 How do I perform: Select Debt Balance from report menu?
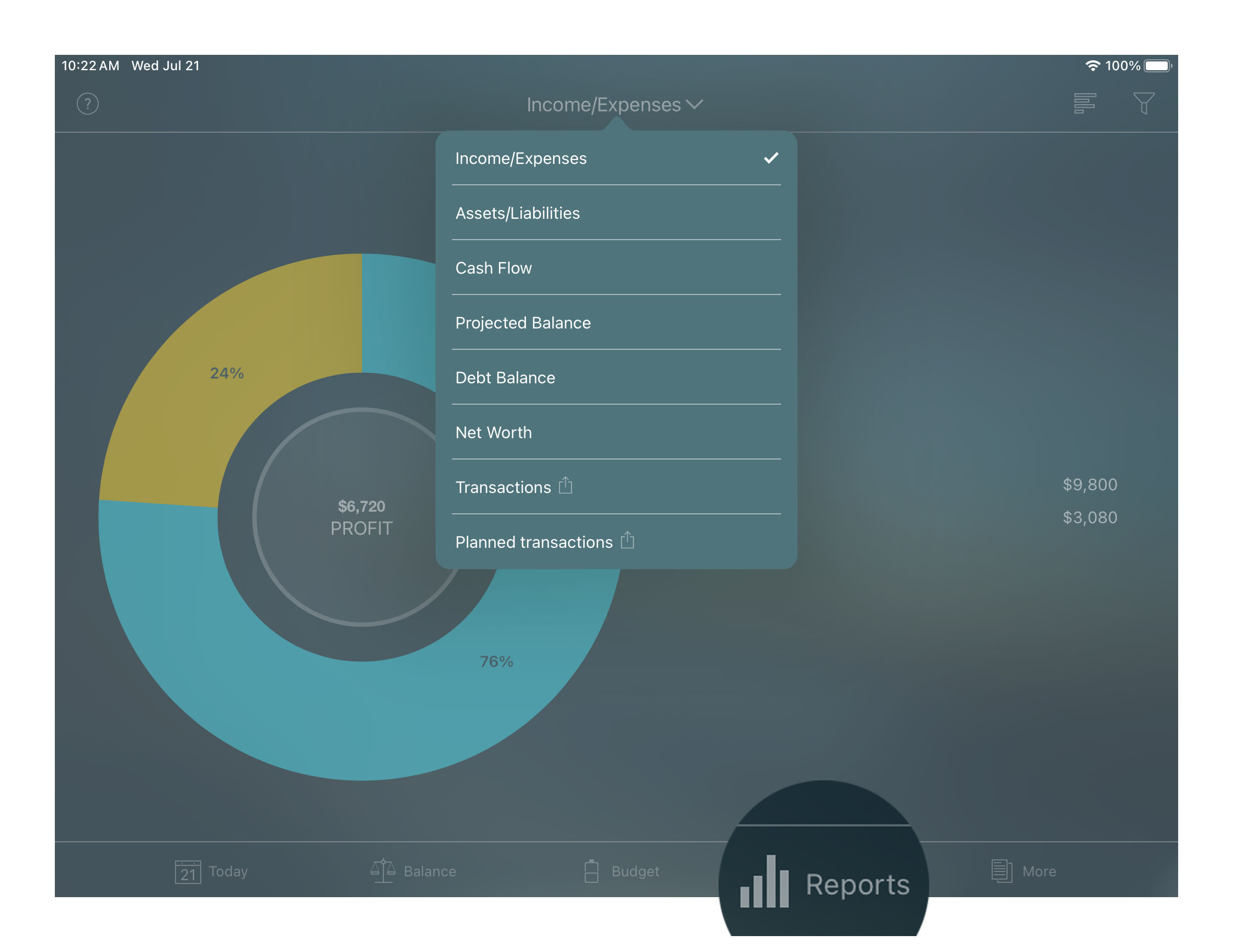[x=504, y=377]
